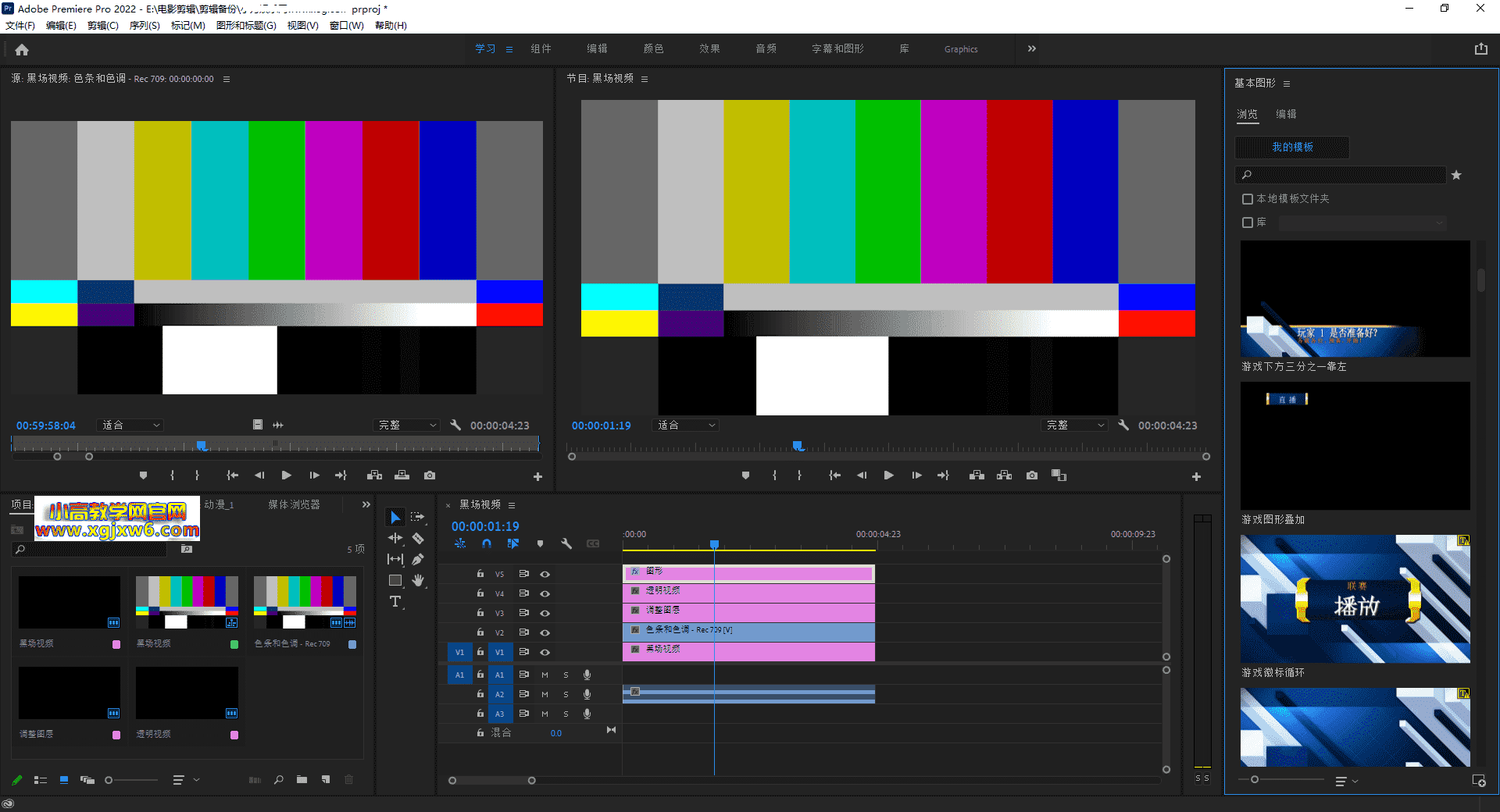The image size is (1500, 812).
Task: Mute audio track A1
Action: 545,675
